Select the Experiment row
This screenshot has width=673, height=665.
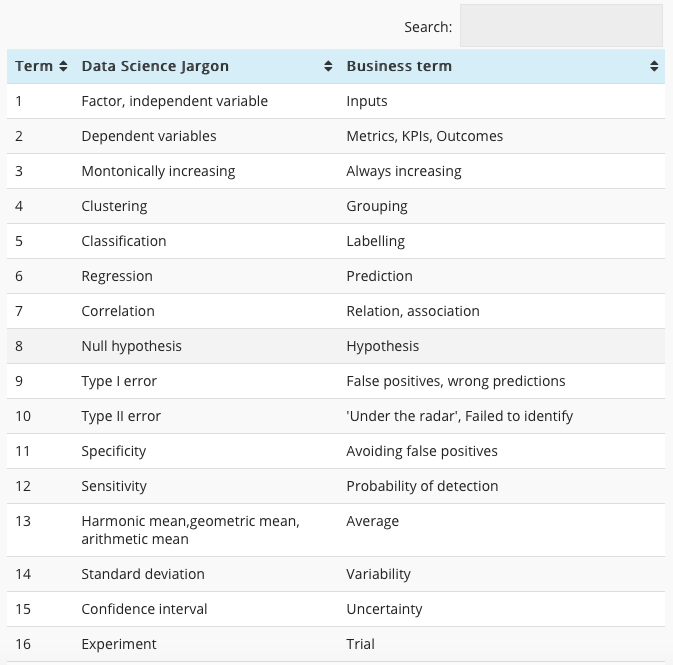pyautogui.click(x=336, y=644)
